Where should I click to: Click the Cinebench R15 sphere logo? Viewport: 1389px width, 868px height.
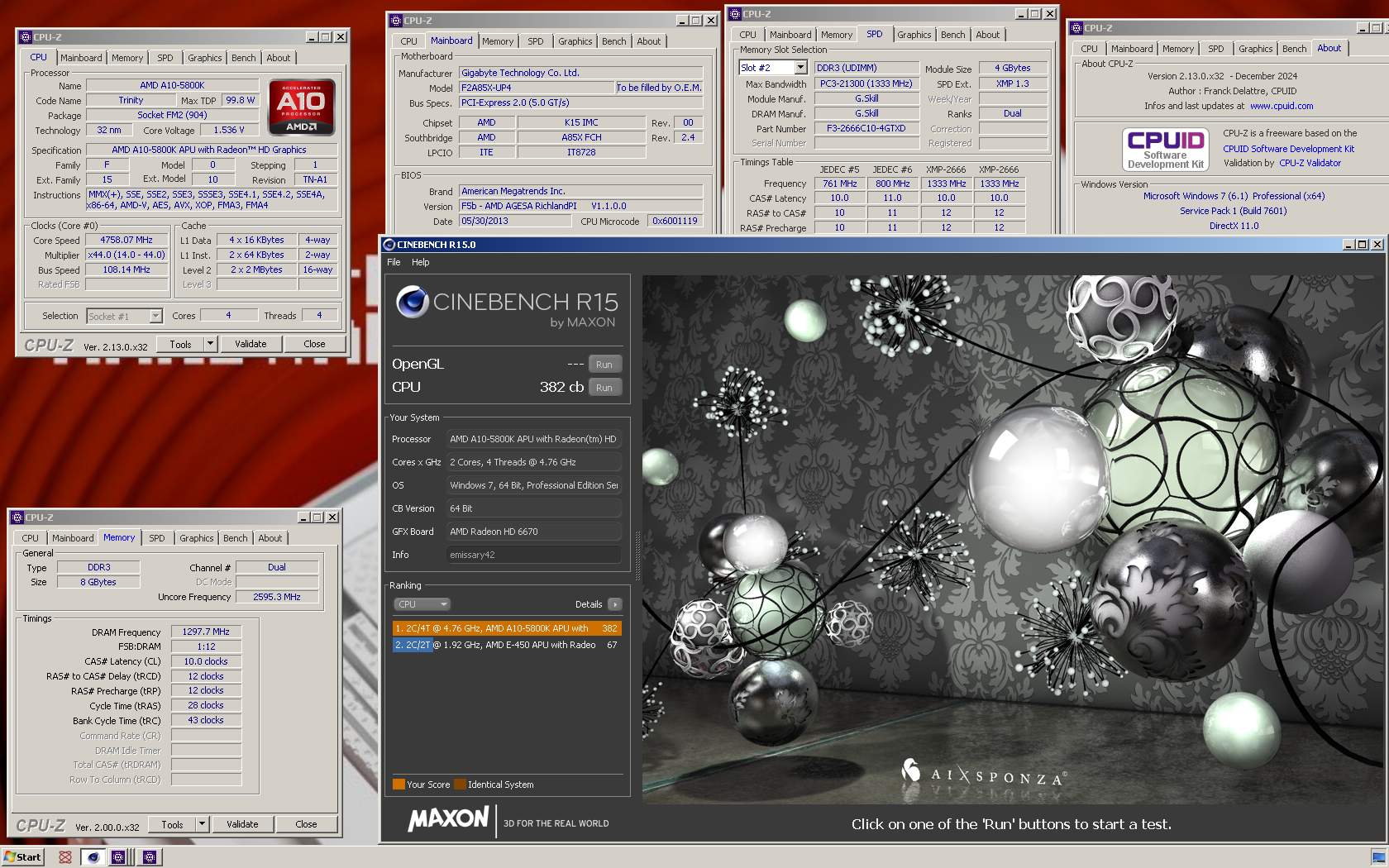[x=412, y=302]
